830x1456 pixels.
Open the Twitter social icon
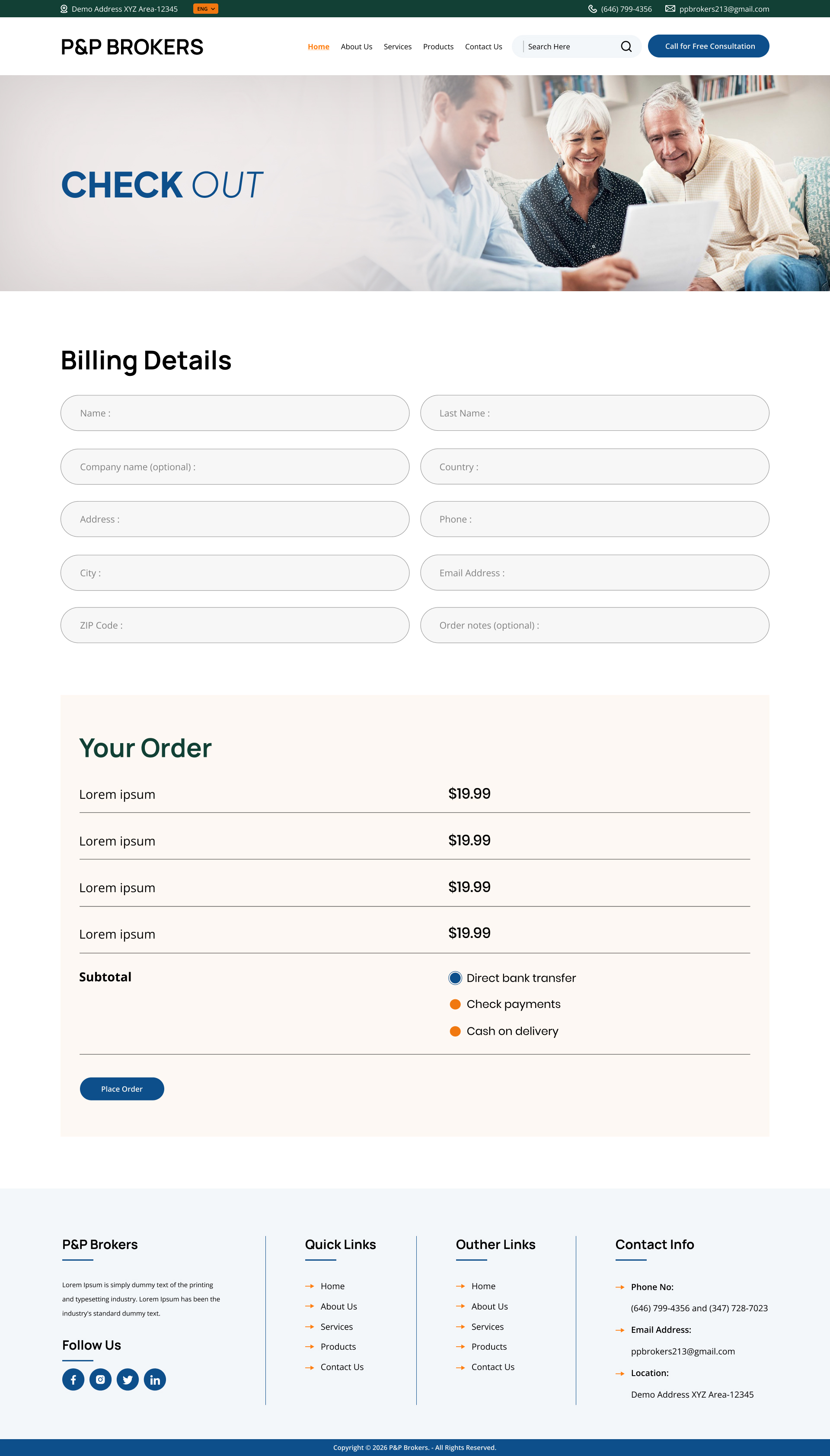[128, 1379]
